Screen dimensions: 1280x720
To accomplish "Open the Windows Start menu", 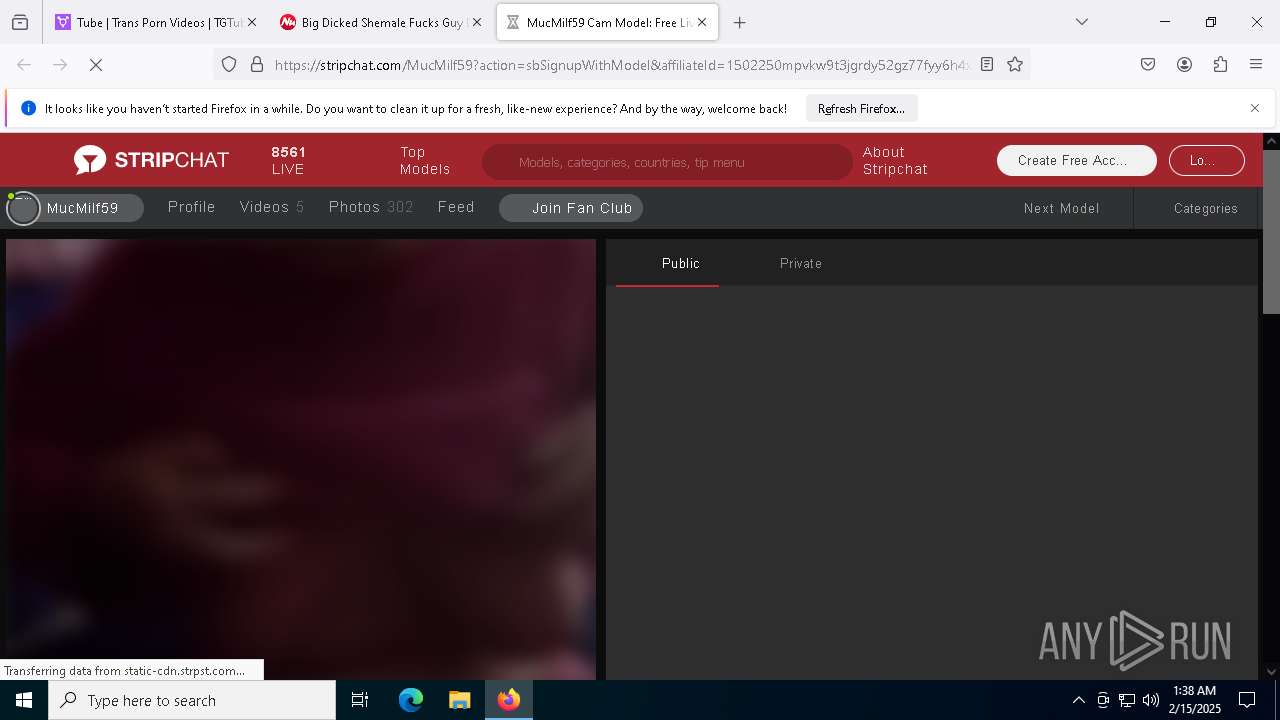I will pos(24,700).
